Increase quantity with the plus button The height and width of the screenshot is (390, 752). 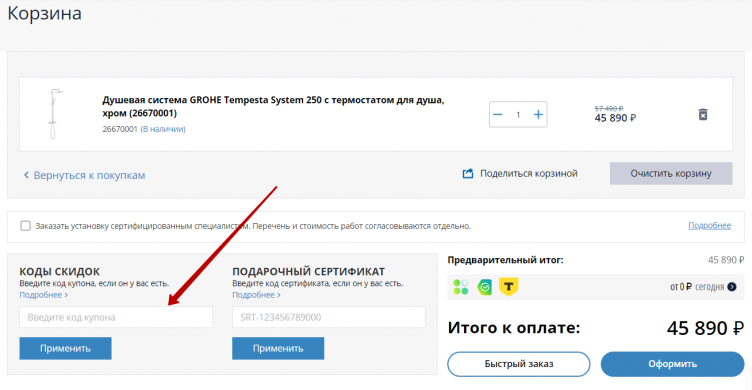538,115
